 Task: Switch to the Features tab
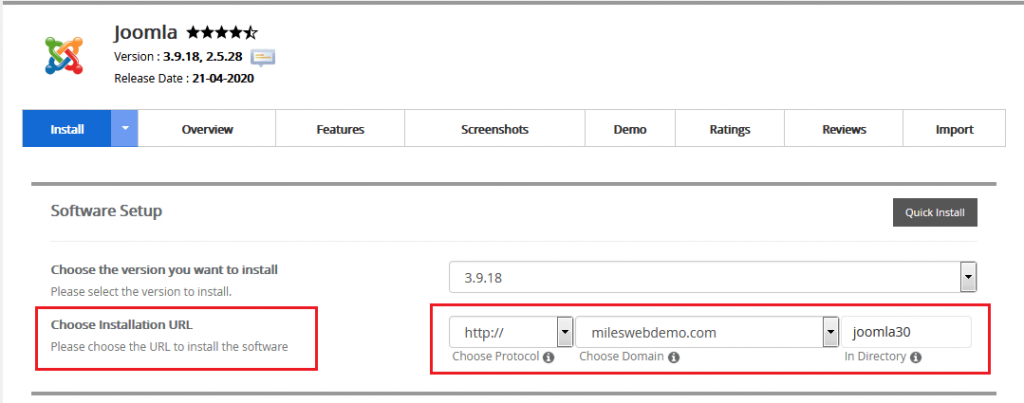(340, 129)
